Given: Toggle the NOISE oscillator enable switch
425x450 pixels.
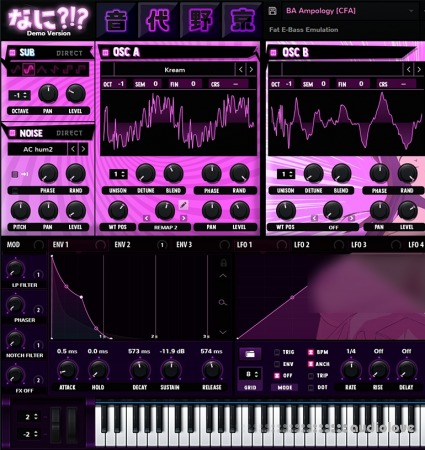Looking at the screenshot, I should pyautogui.click(x=13, y=133).
